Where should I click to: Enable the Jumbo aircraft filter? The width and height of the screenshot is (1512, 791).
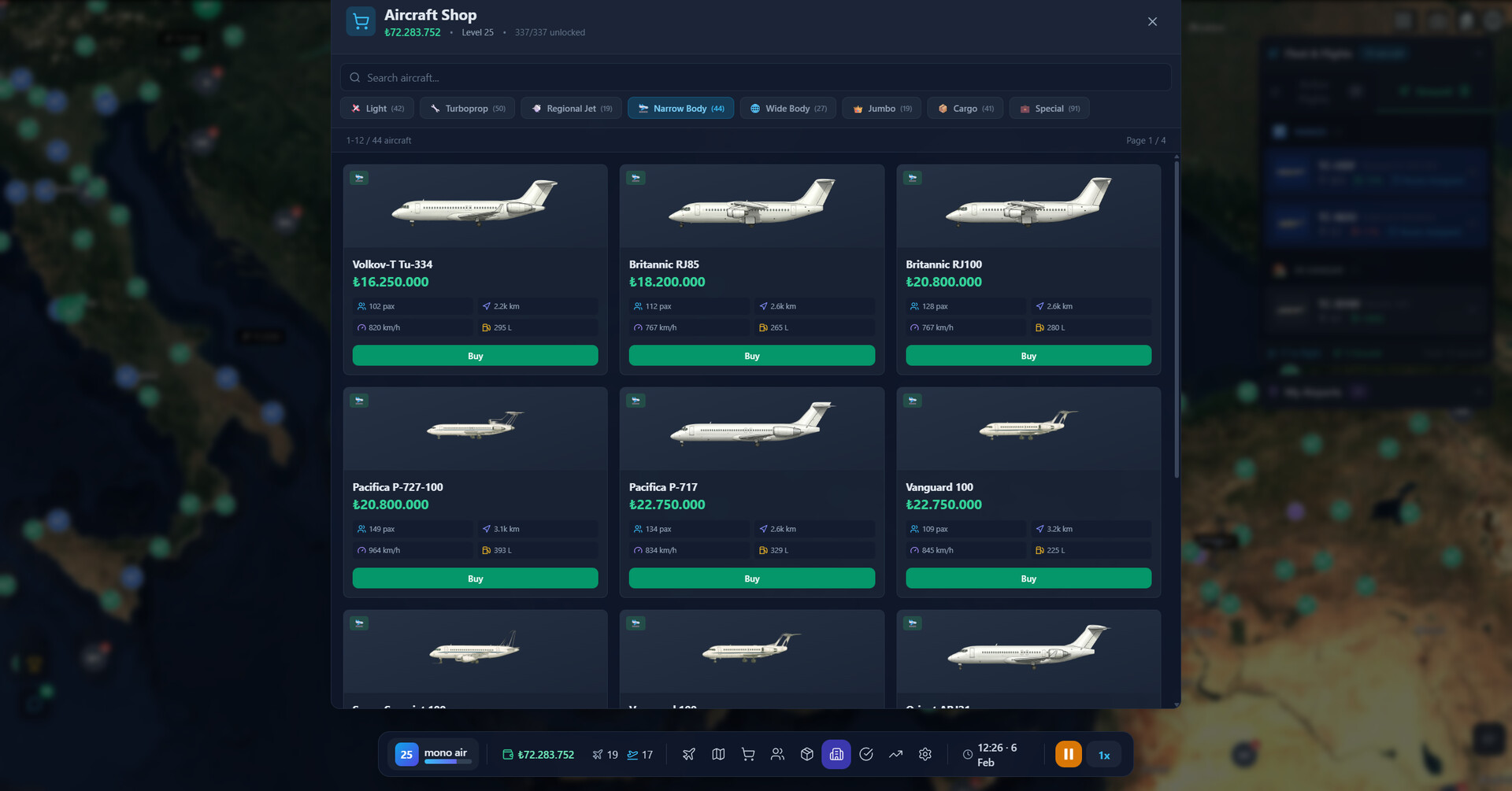881,108
